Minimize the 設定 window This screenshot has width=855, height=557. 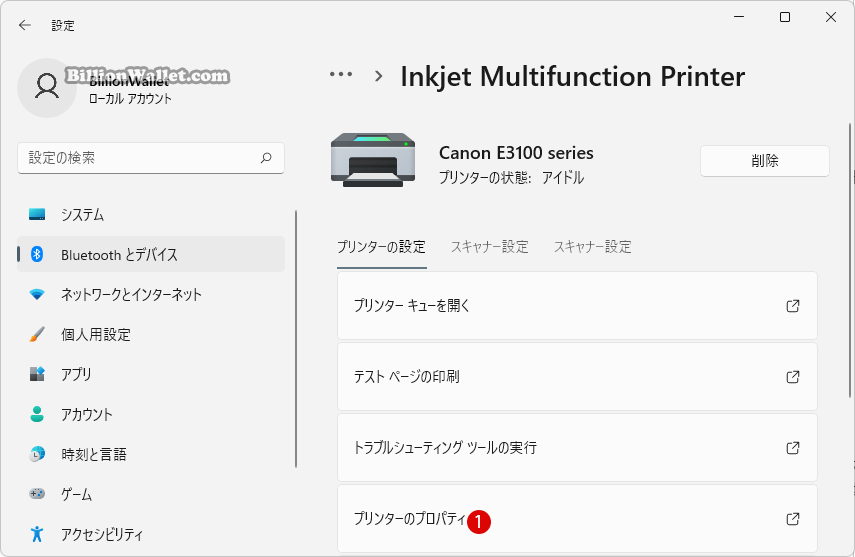739,17
